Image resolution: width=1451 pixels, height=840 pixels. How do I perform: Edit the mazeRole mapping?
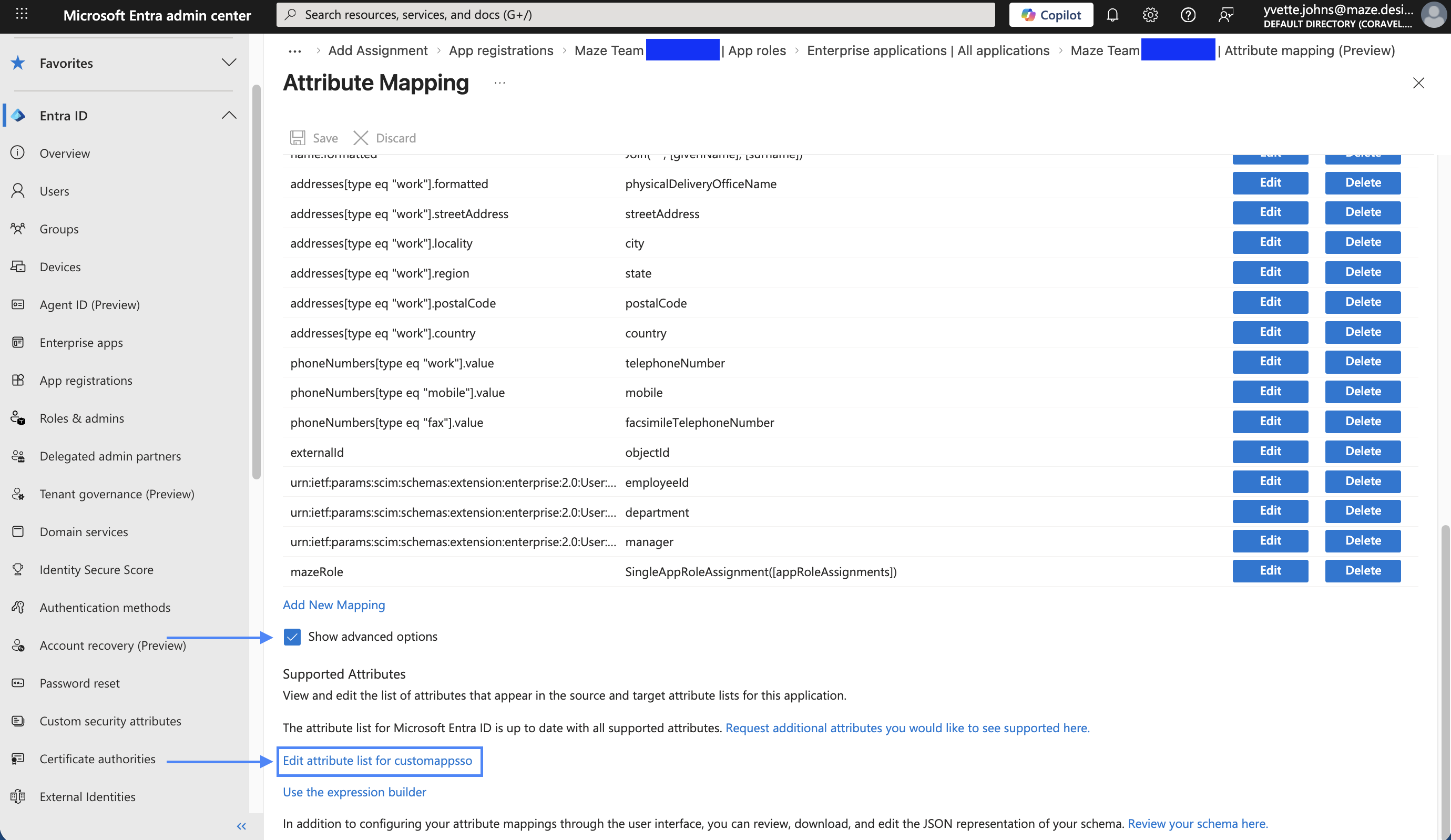pyautogui.click(x=1270, y=570)
